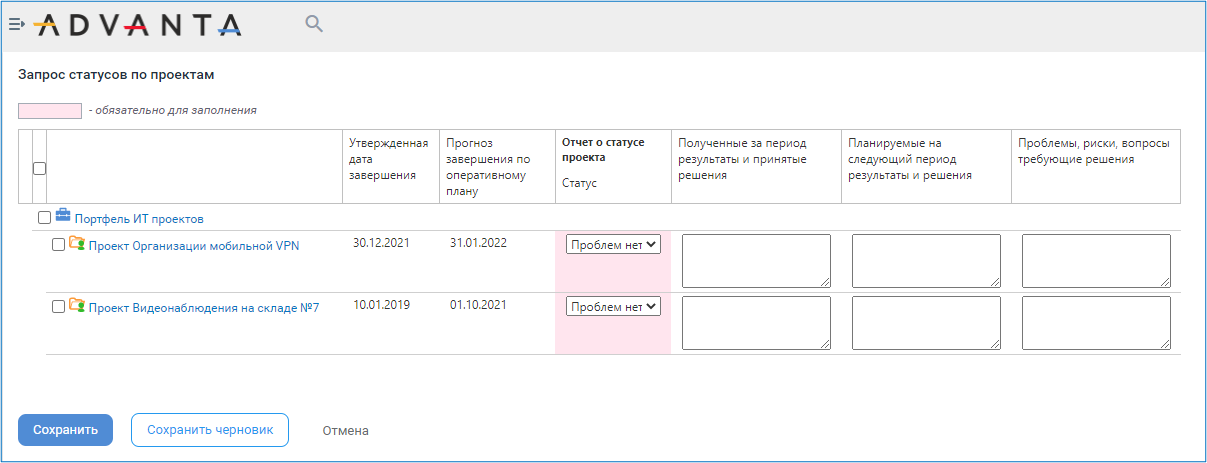Image resolution: width=1207 pixels, height=463 pixels.
Task: Tick the select-all checkbox in table header
Action: 40,168
